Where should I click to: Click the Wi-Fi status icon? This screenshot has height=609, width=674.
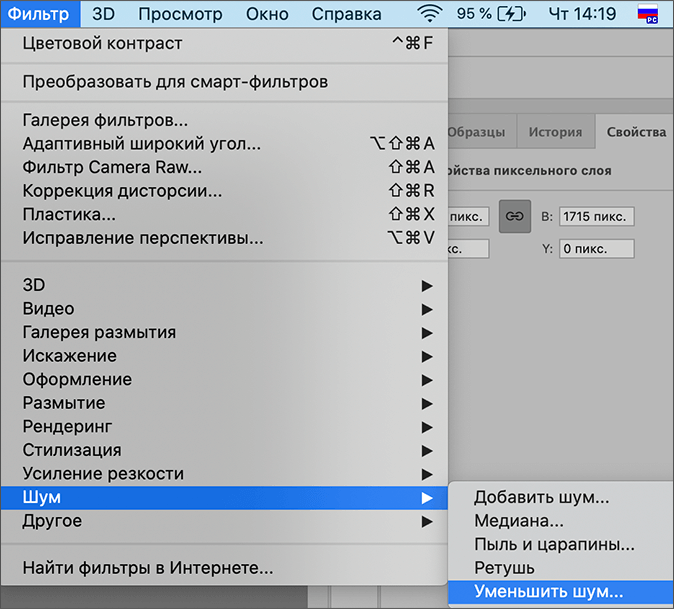point(429,14)
